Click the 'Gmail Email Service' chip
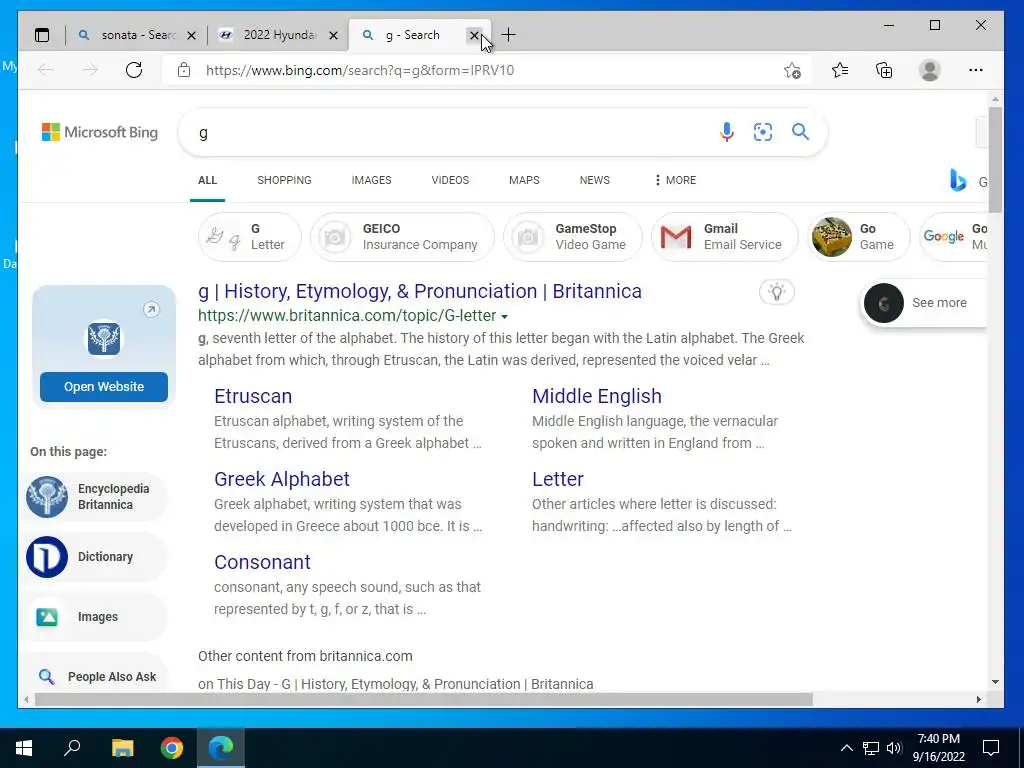 (x=725, y=237)
